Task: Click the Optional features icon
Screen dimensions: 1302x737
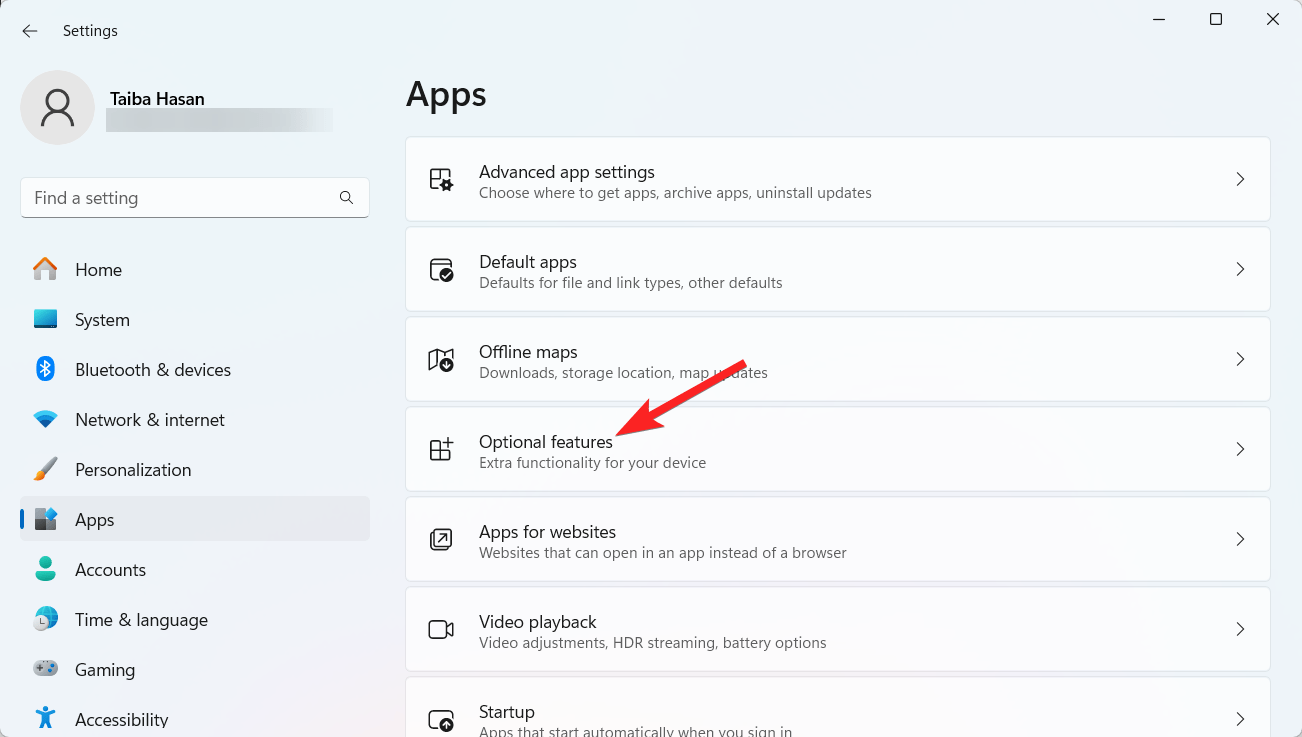Action: coord(441,449)
